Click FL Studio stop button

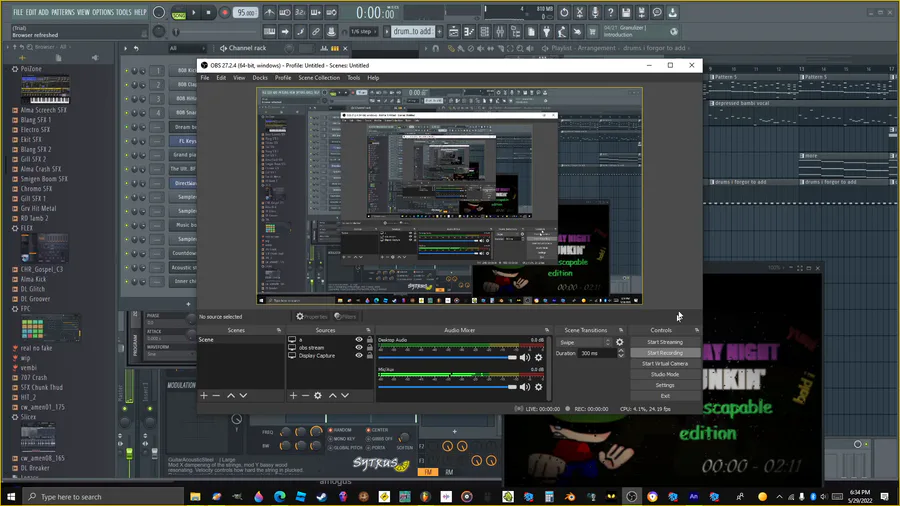[x=208, y=12]
